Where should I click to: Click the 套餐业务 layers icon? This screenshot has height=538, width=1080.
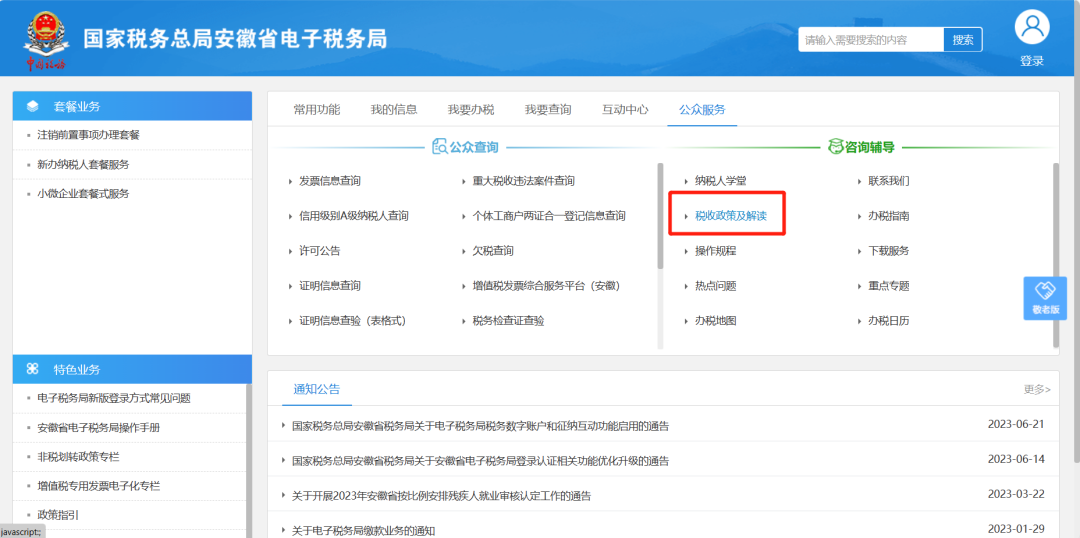pyautogui.click(x=32, y=106)
